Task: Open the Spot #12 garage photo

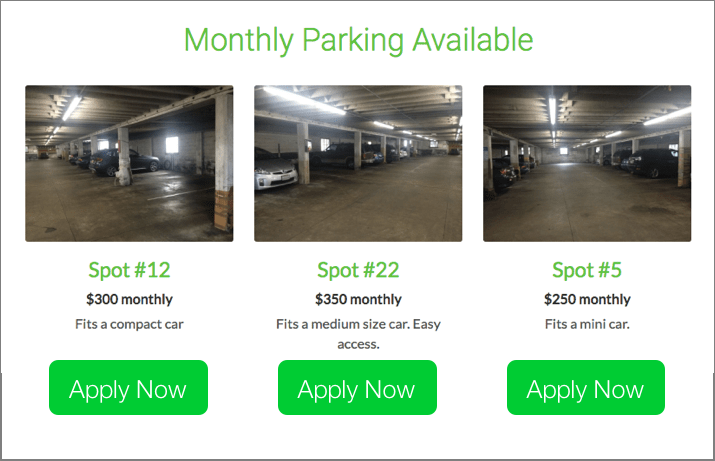Action: pos(129,163)
